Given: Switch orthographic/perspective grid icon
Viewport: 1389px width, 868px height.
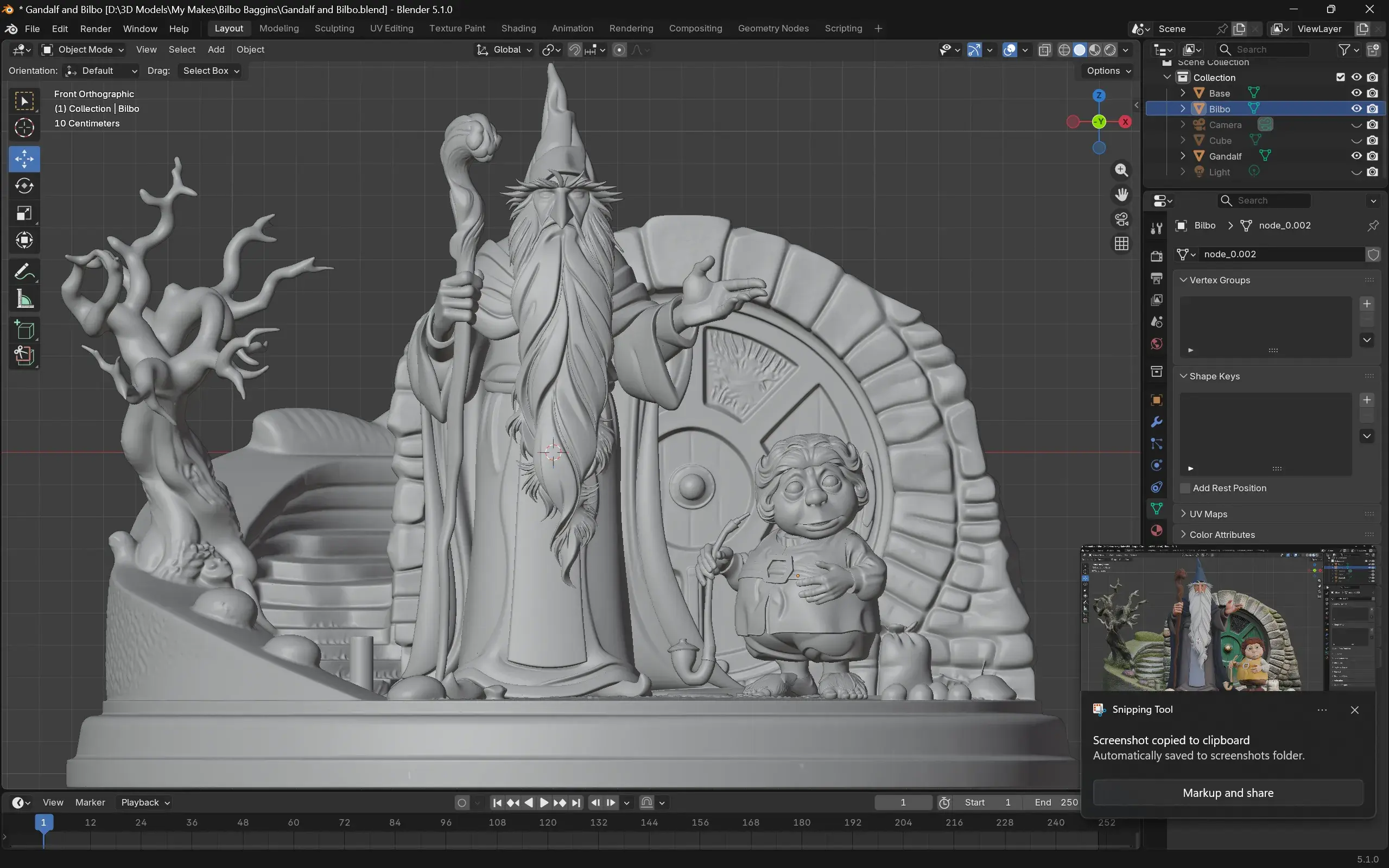Looking at the screenshot, I should pyautogui.click(x=1121, y=244).
